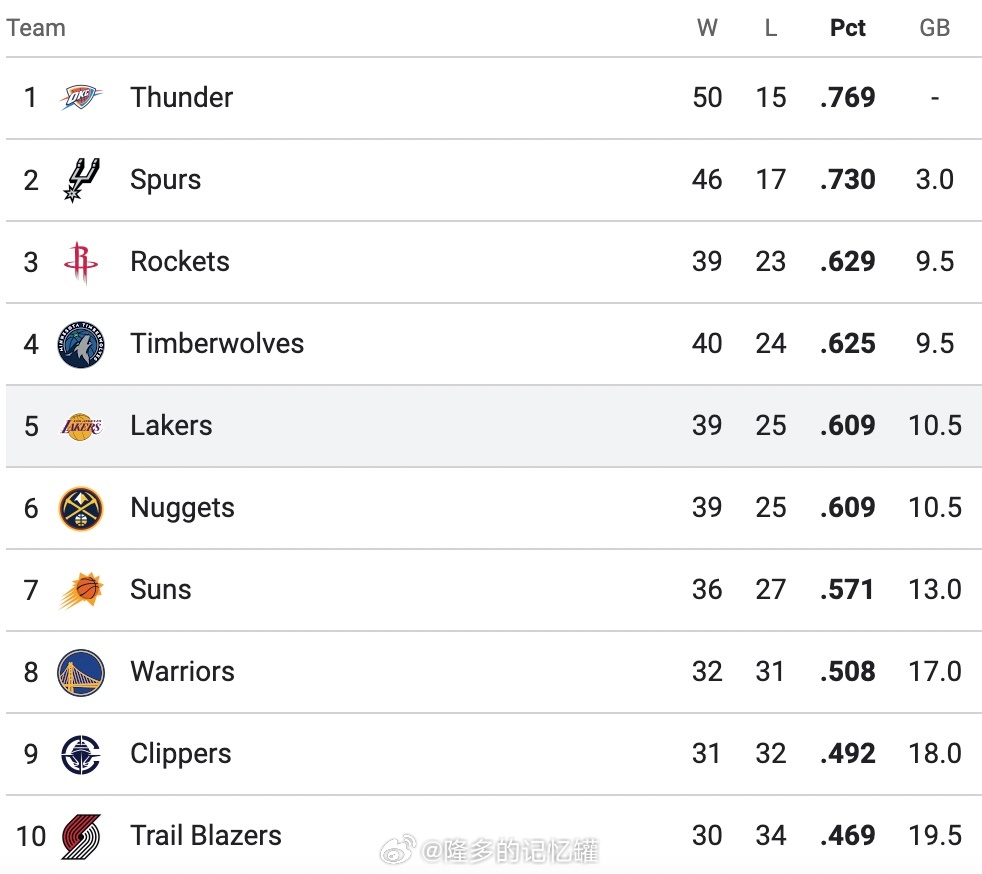The image size is (982, 874).
Task: Click the Spurs team logo
Action: pos(81,180)
